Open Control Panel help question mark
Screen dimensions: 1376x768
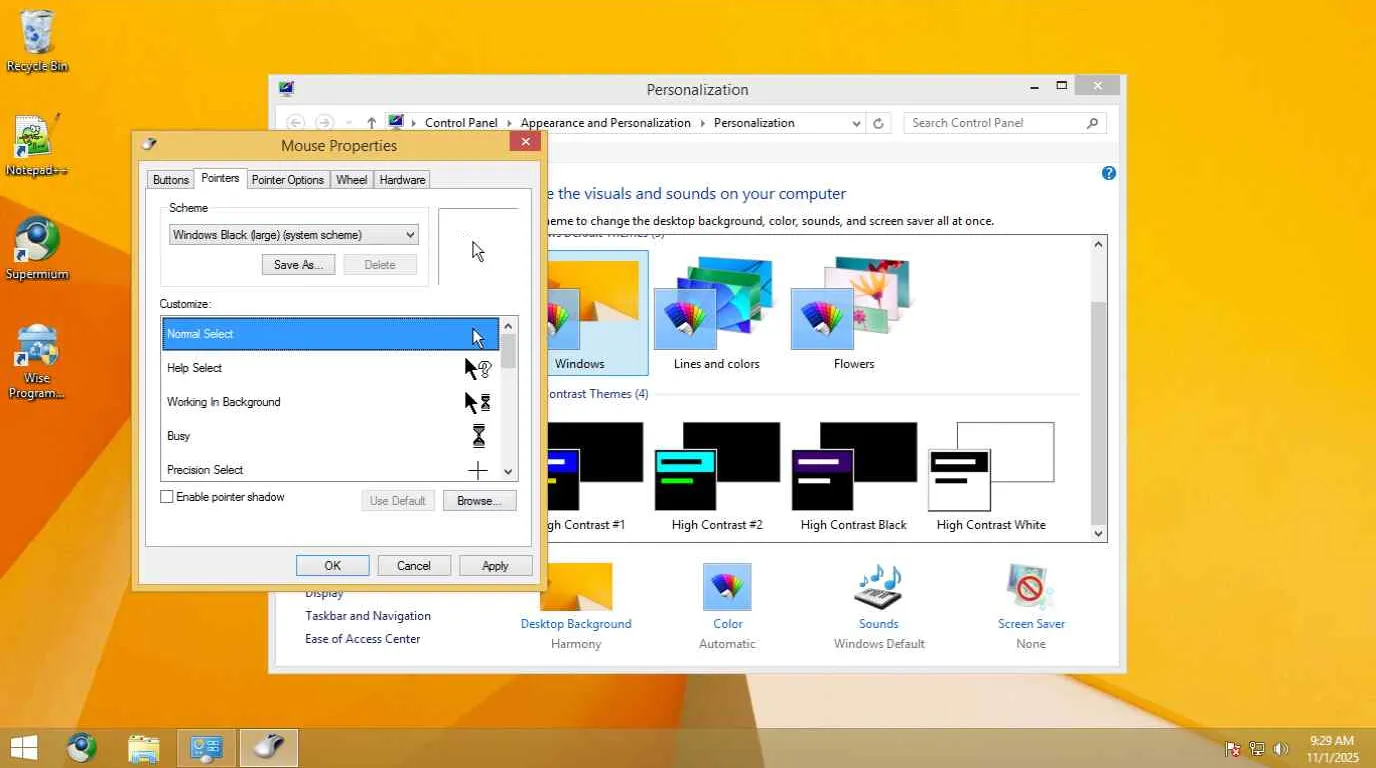click(x=1109, y=173)
